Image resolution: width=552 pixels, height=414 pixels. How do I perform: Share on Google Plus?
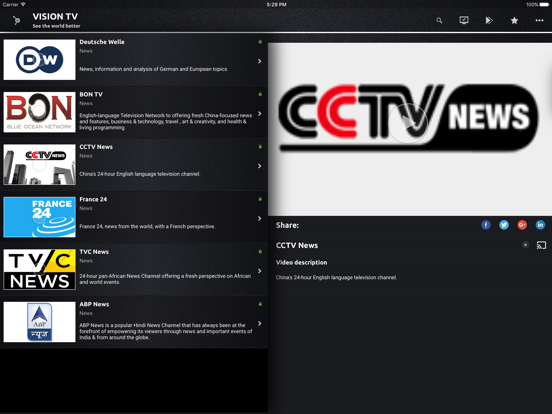(522, 225)
